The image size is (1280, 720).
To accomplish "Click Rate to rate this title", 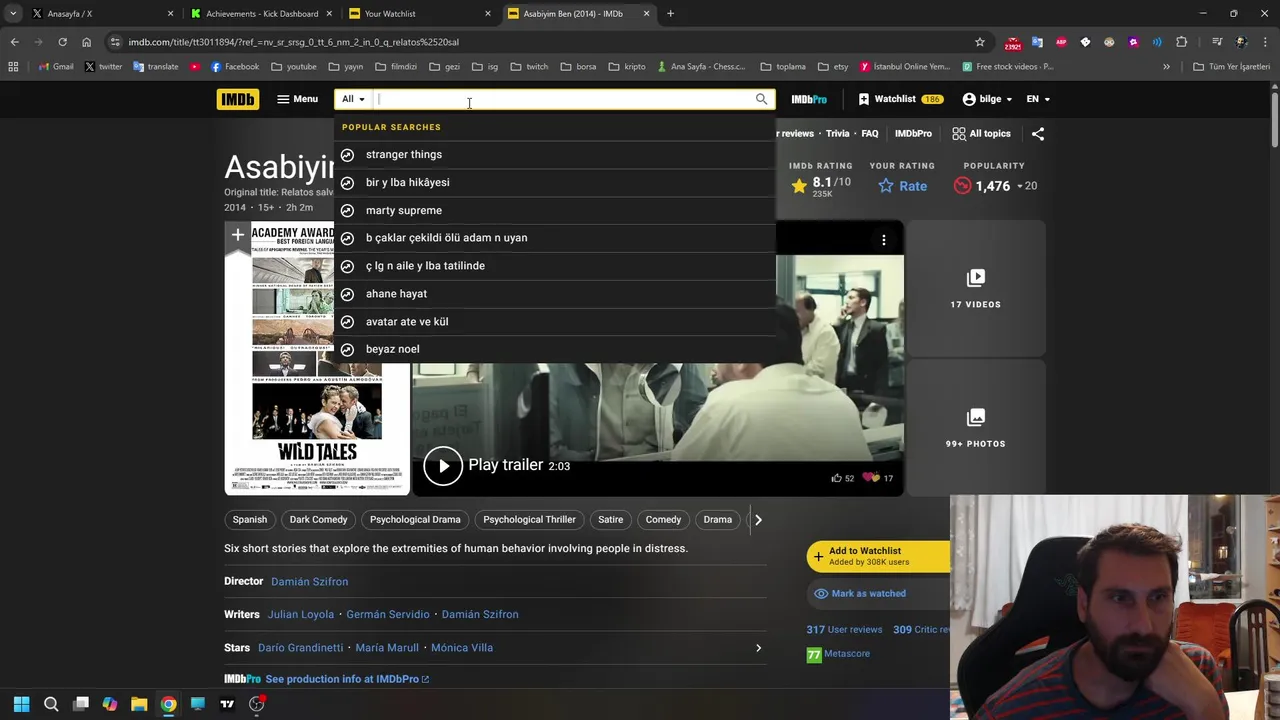I will click(902, 185).
